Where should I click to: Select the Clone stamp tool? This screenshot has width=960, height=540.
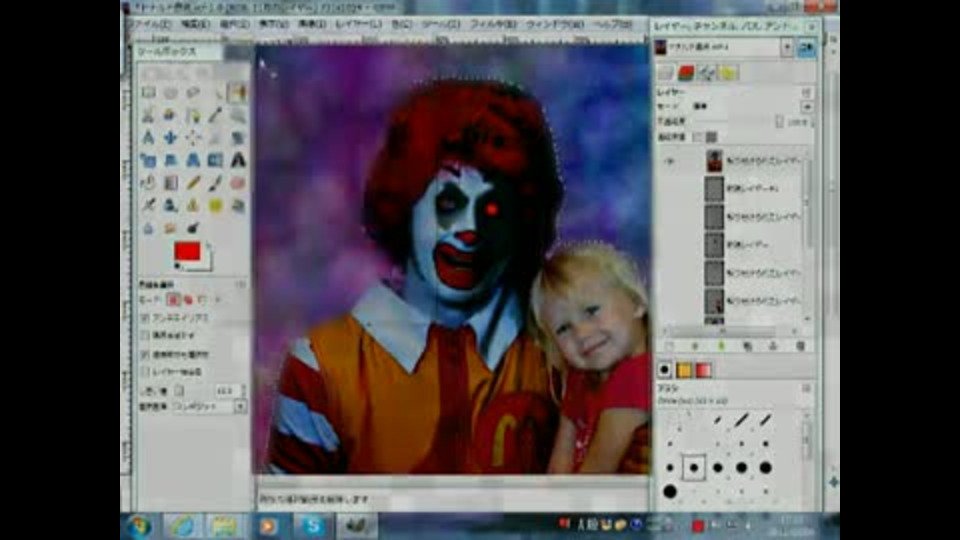(x=193, y=205)
